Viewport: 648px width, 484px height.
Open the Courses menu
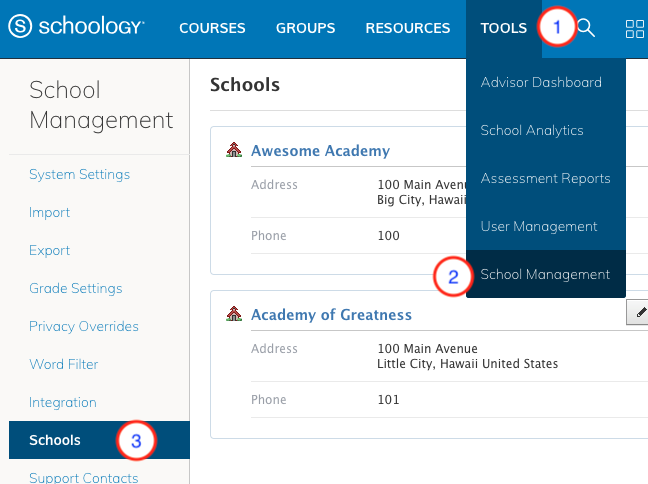[x=213, y=28]
